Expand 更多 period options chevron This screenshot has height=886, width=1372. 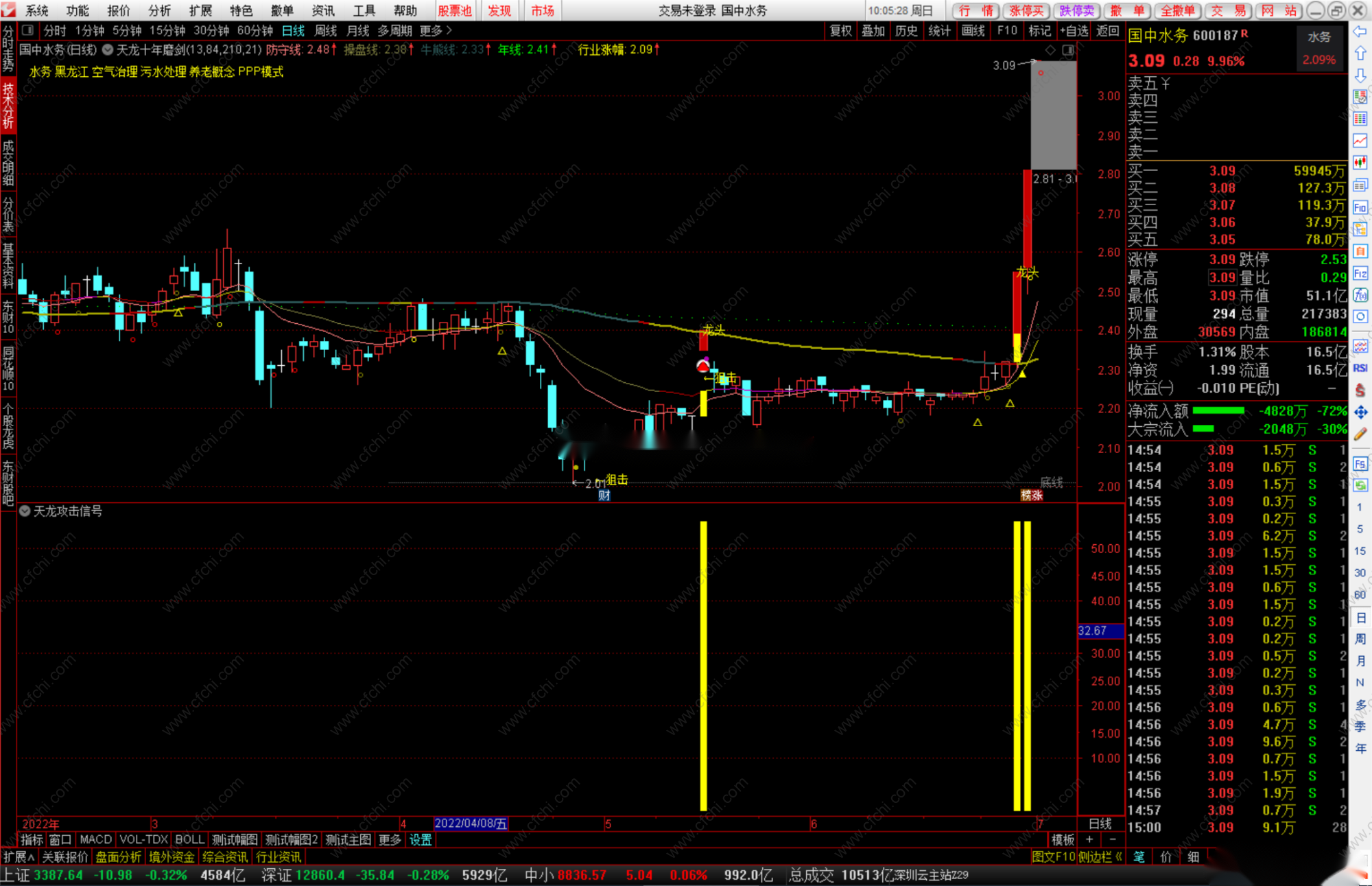(449, 31)
